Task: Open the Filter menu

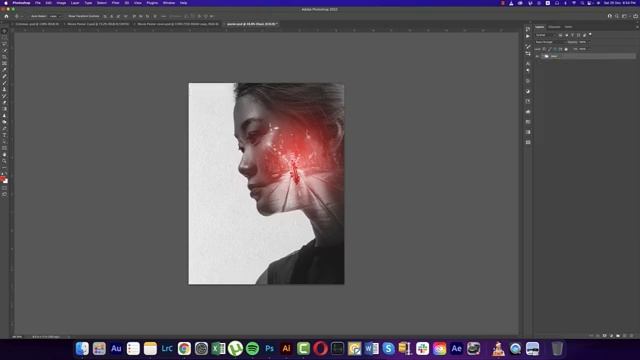Action: pos(116,3)
